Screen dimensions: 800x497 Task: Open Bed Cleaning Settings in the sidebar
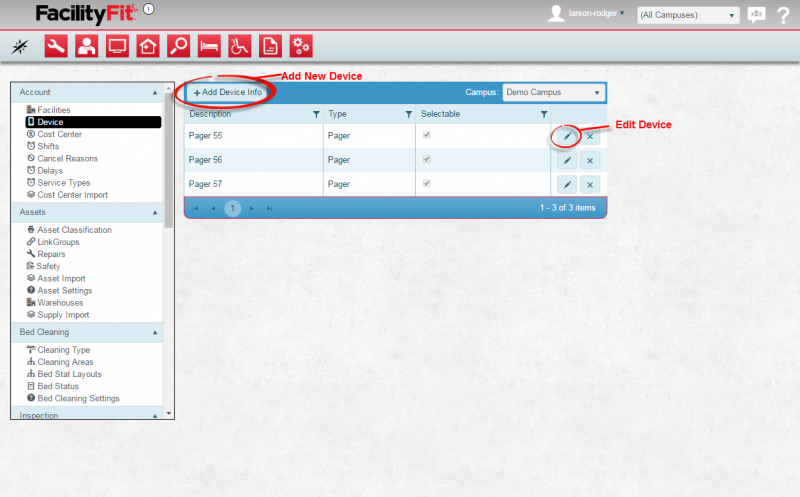click(x=73, y=399)
